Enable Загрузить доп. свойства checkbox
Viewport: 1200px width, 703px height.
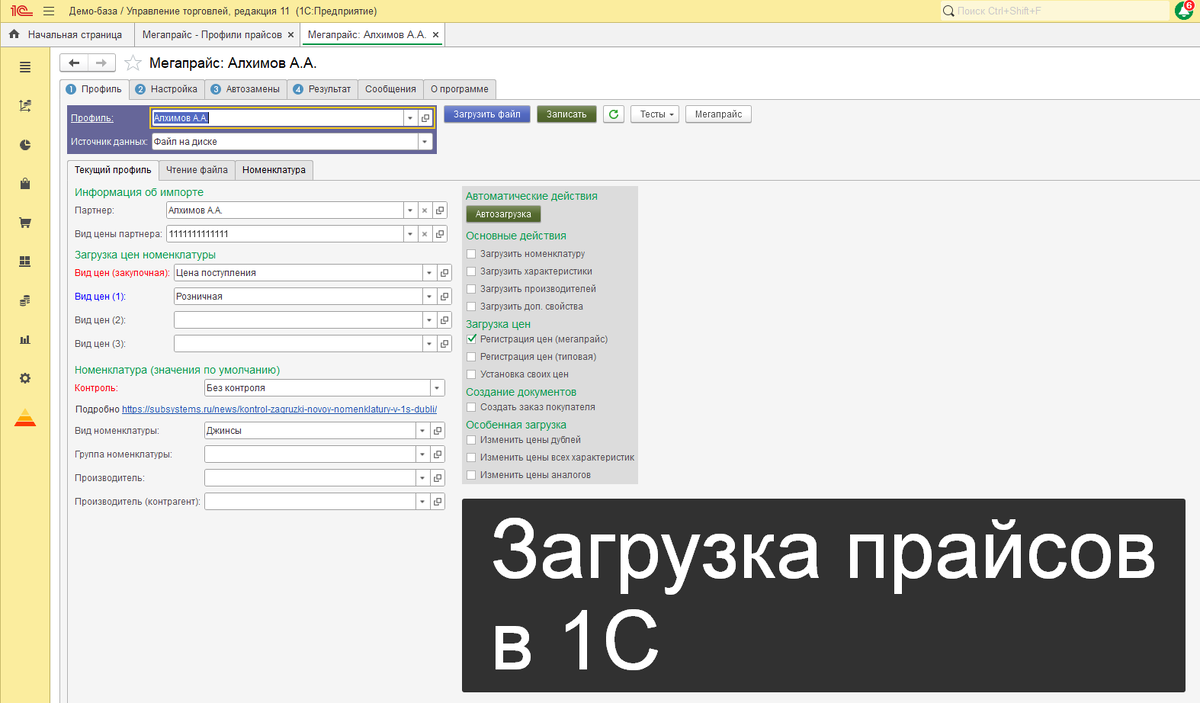(472, 306)
